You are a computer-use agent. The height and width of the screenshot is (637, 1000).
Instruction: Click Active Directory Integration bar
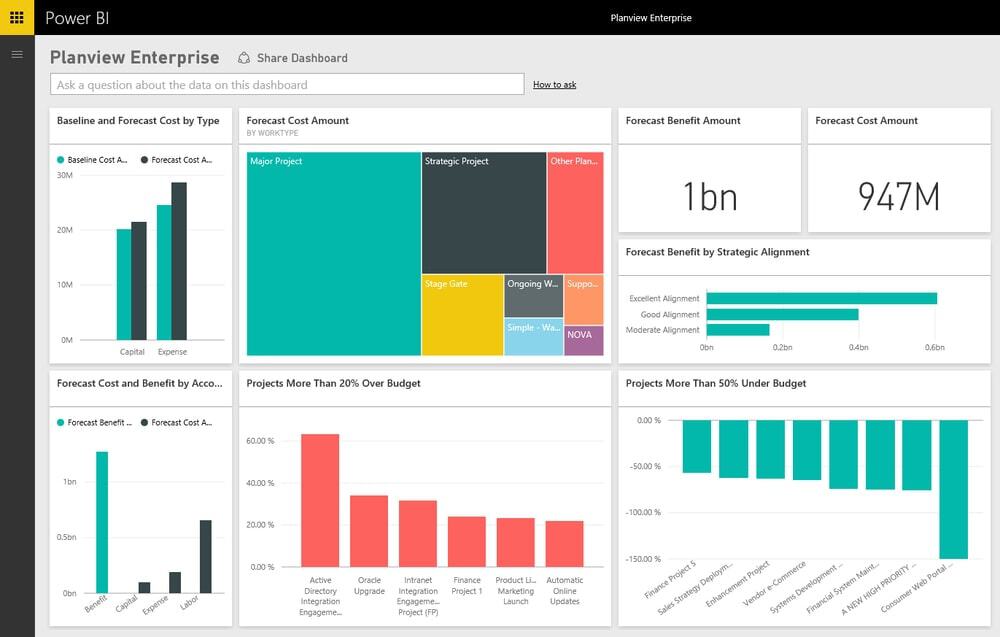[x=320, y=501]
